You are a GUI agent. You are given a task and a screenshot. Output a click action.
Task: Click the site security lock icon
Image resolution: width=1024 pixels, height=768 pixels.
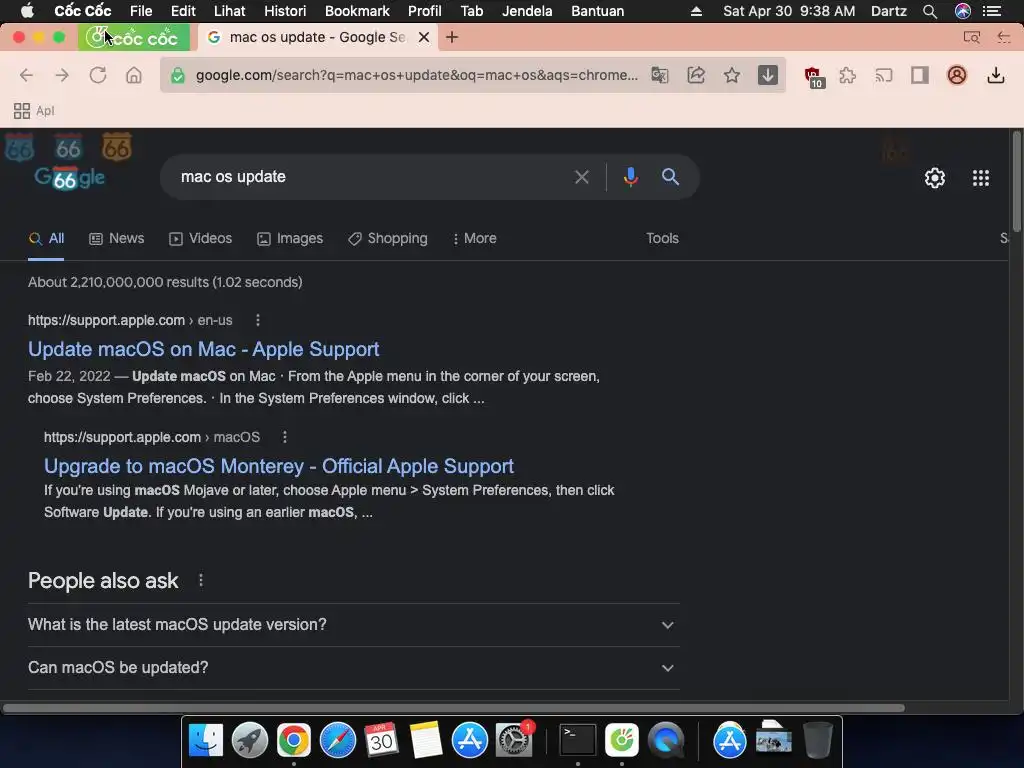pyautogui.click(x=178, y=76)
